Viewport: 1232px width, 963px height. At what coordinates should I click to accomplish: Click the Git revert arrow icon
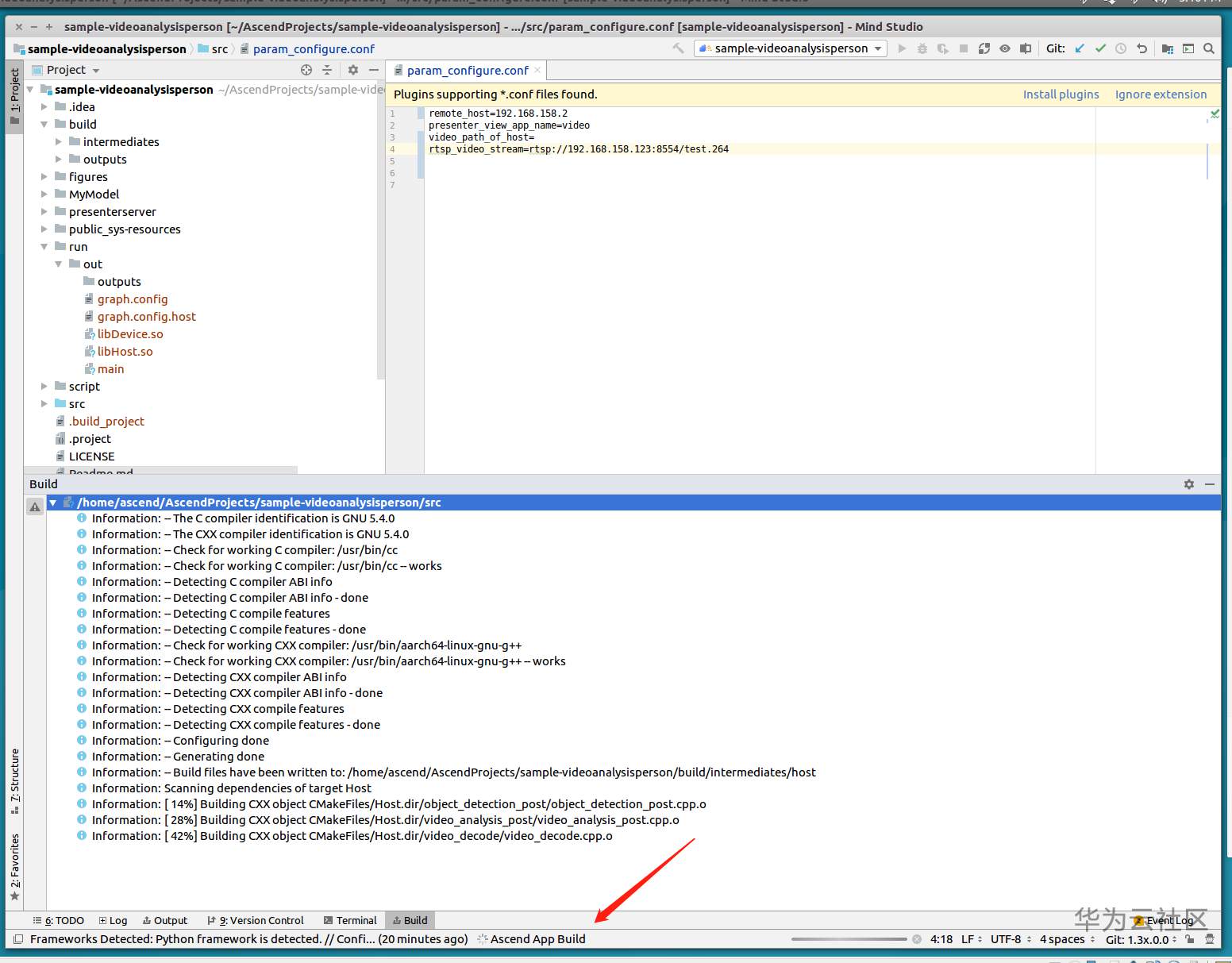tap(1142, 48)
